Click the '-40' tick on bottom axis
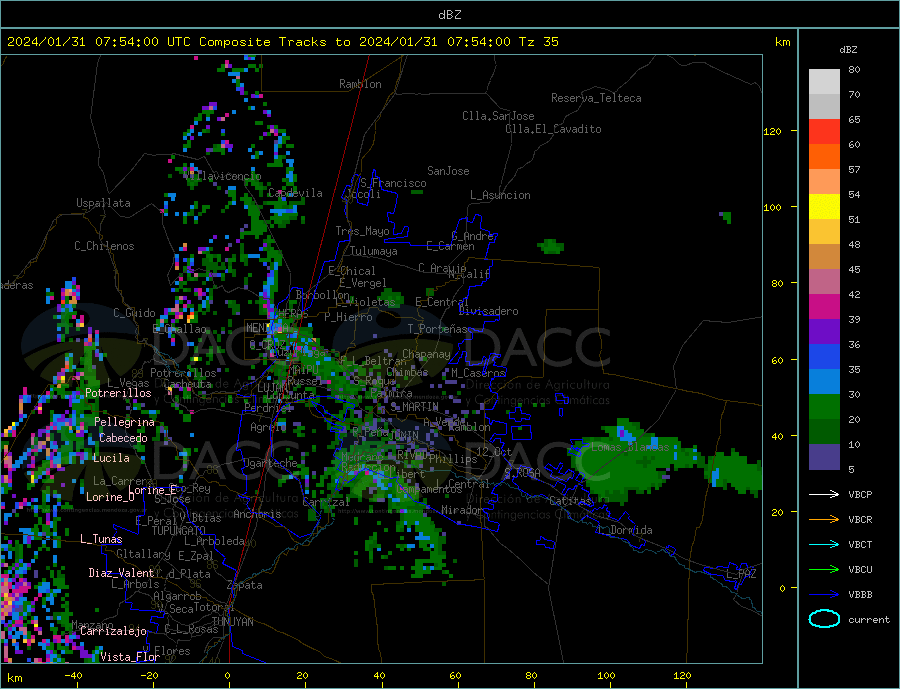 click(x=73, y=676)
